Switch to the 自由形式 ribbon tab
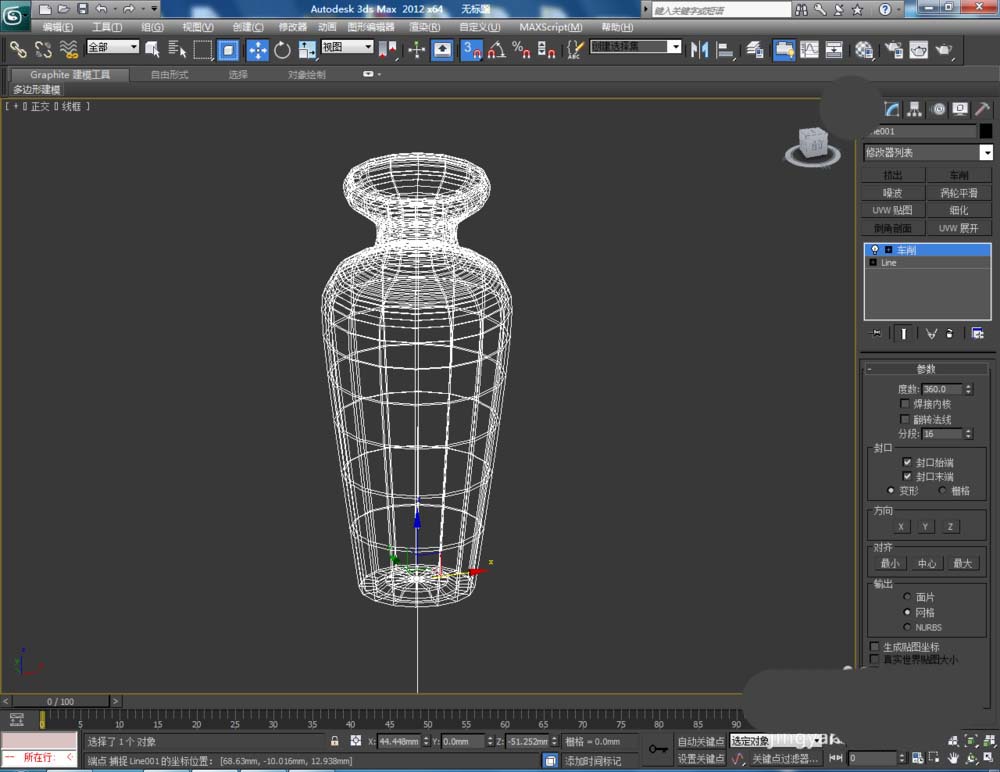Screen dimensions: 1000x772 pos(169,74)
